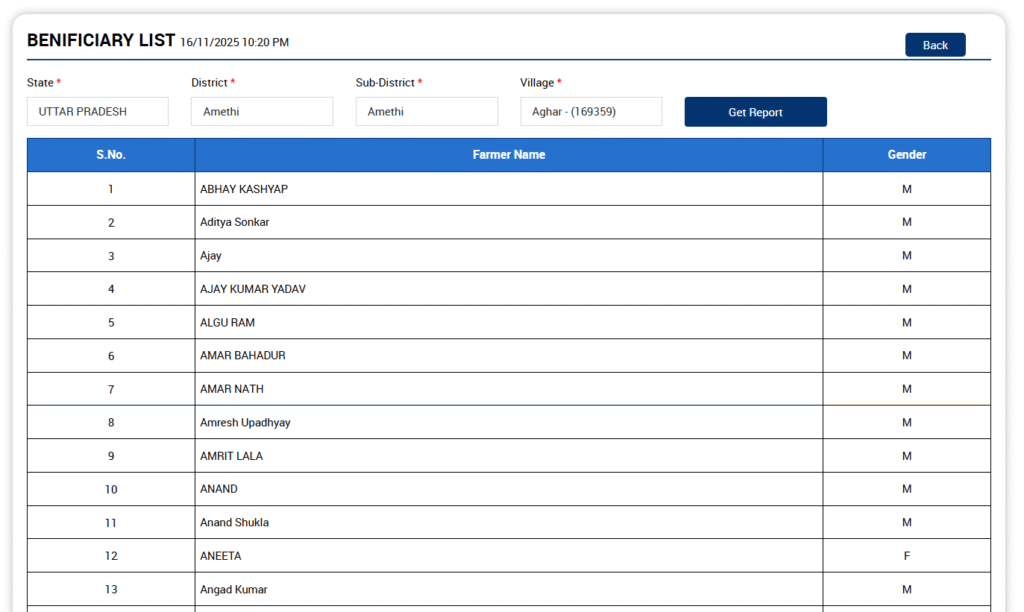The width and height of the screenshot is (1024, 612).
Task: Select the Village field showing Aghar
Action: click(x=590, y=112)
